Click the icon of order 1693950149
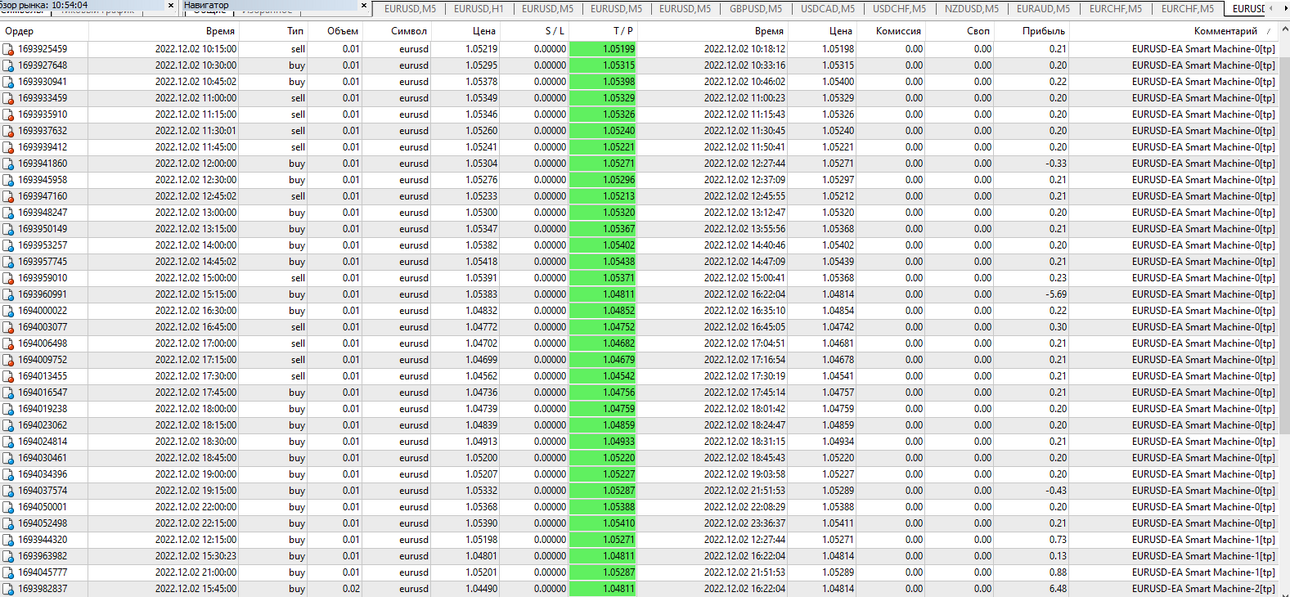Screen dimensions: 1290x597 pos(9,229)
